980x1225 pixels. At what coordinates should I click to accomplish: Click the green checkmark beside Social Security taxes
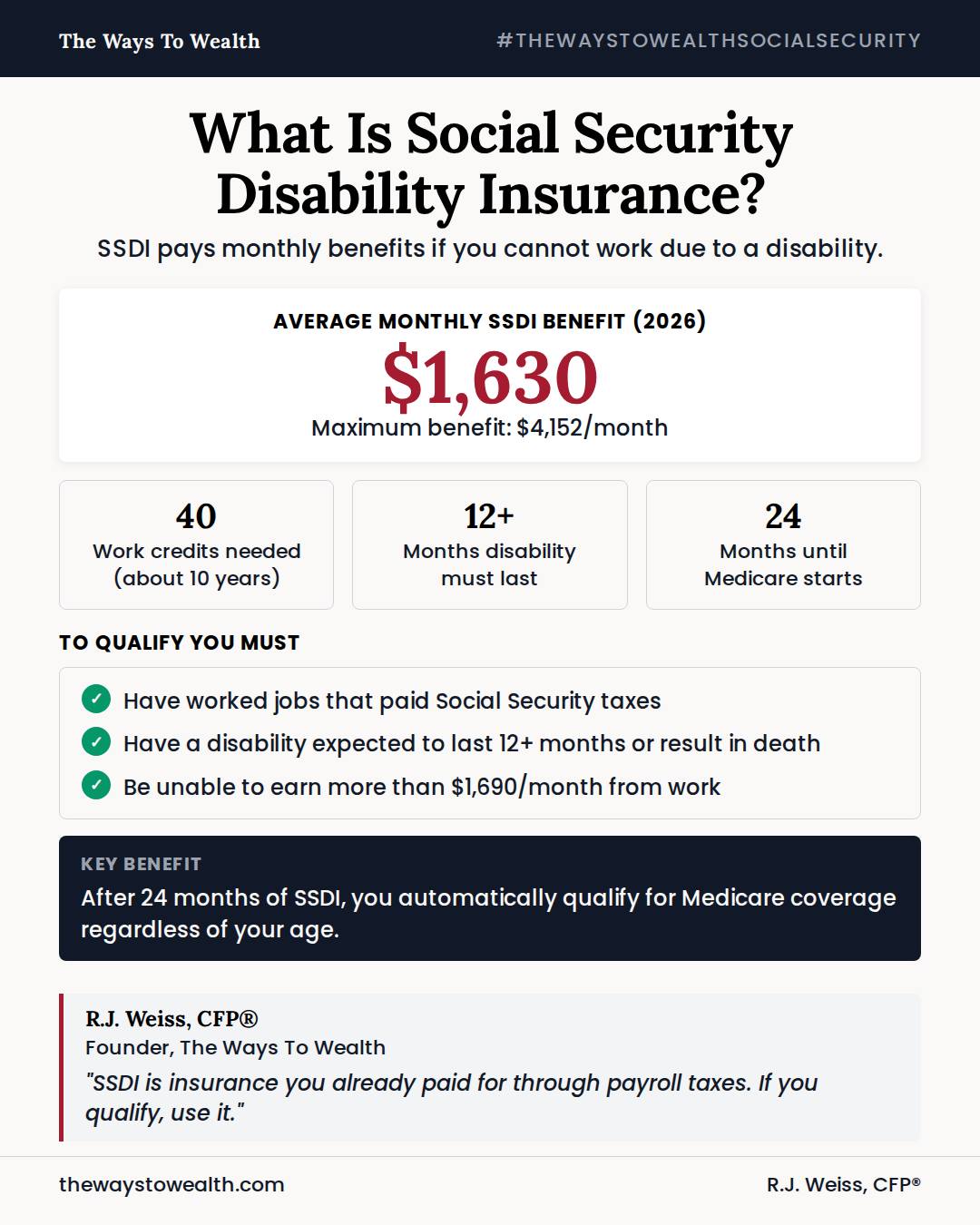(96, 700)
